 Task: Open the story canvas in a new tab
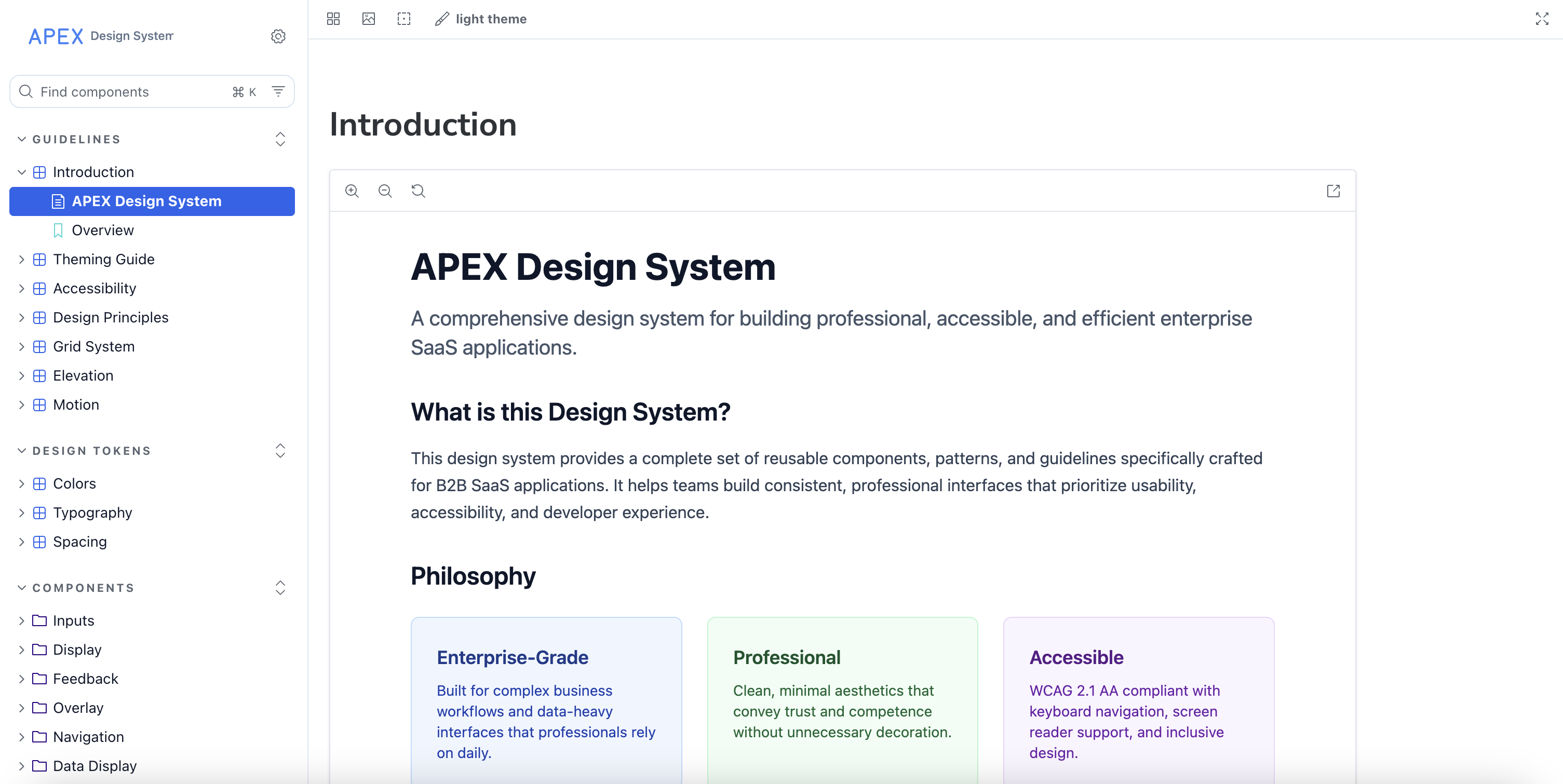(1332, 191)
